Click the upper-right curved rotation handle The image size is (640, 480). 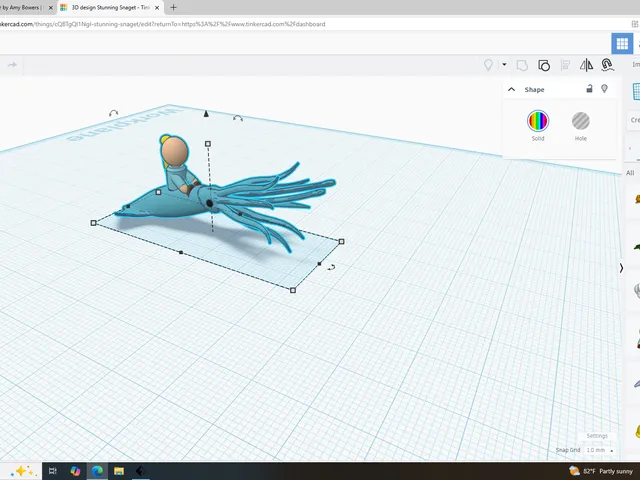pos(238,118)
